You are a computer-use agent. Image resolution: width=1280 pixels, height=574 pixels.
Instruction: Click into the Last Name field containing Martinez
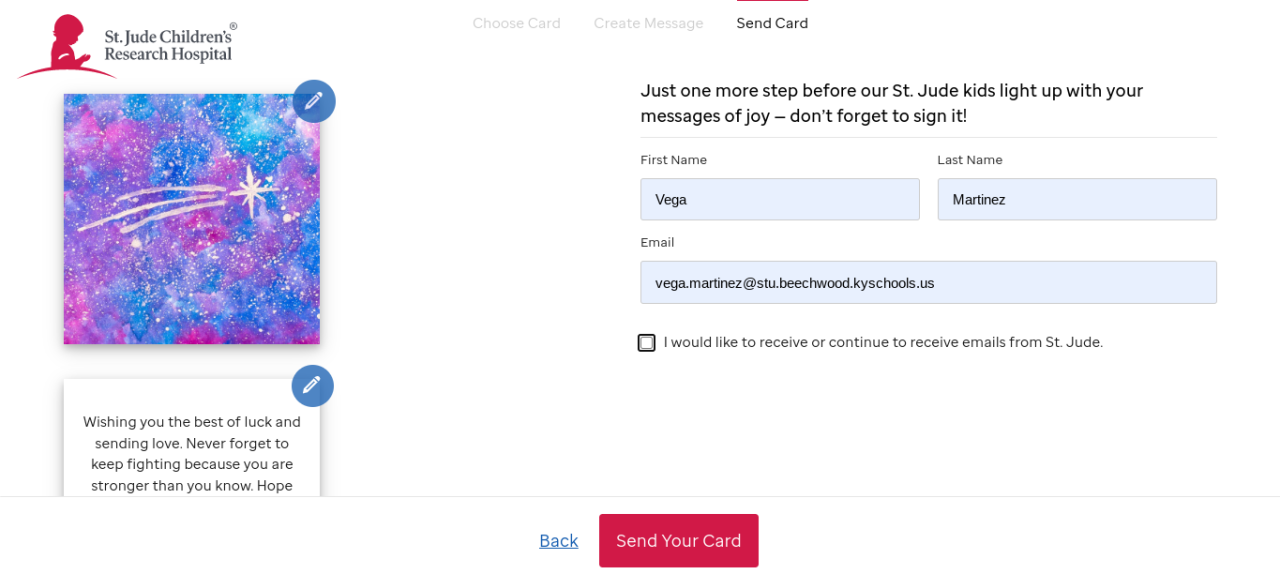1076,199
